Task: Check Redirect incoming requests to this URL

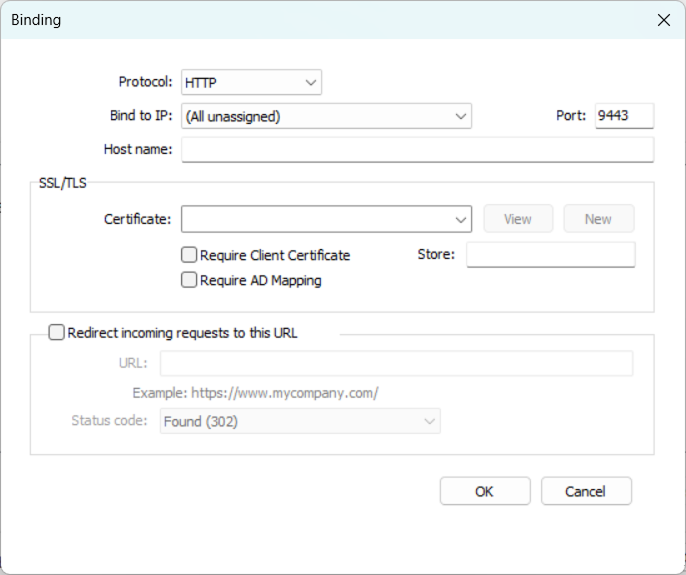Action: coord(56,333)
